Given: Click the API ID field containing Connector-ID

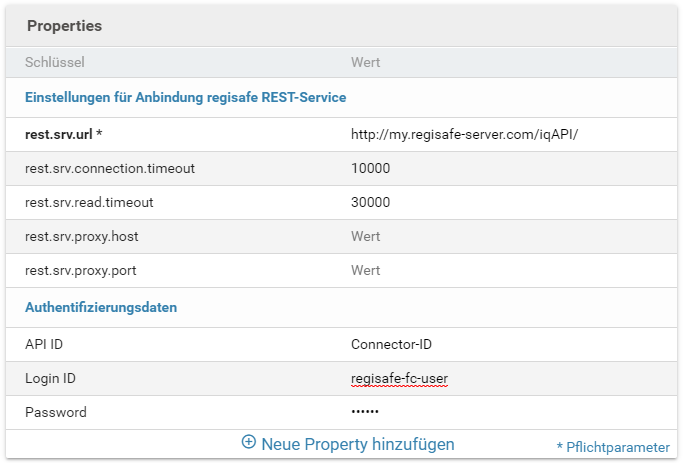Looking at the screenshot, I should [391, 344].
